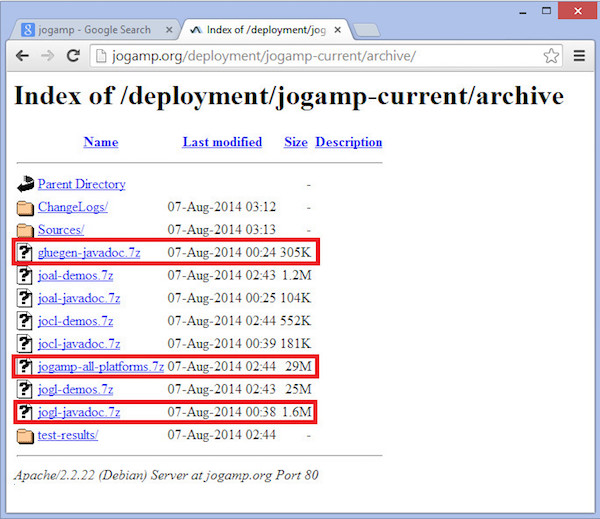The width and height of the screenshot is (600, 519).
Task: Minimize the Chrome window
Action: [523, 13]
